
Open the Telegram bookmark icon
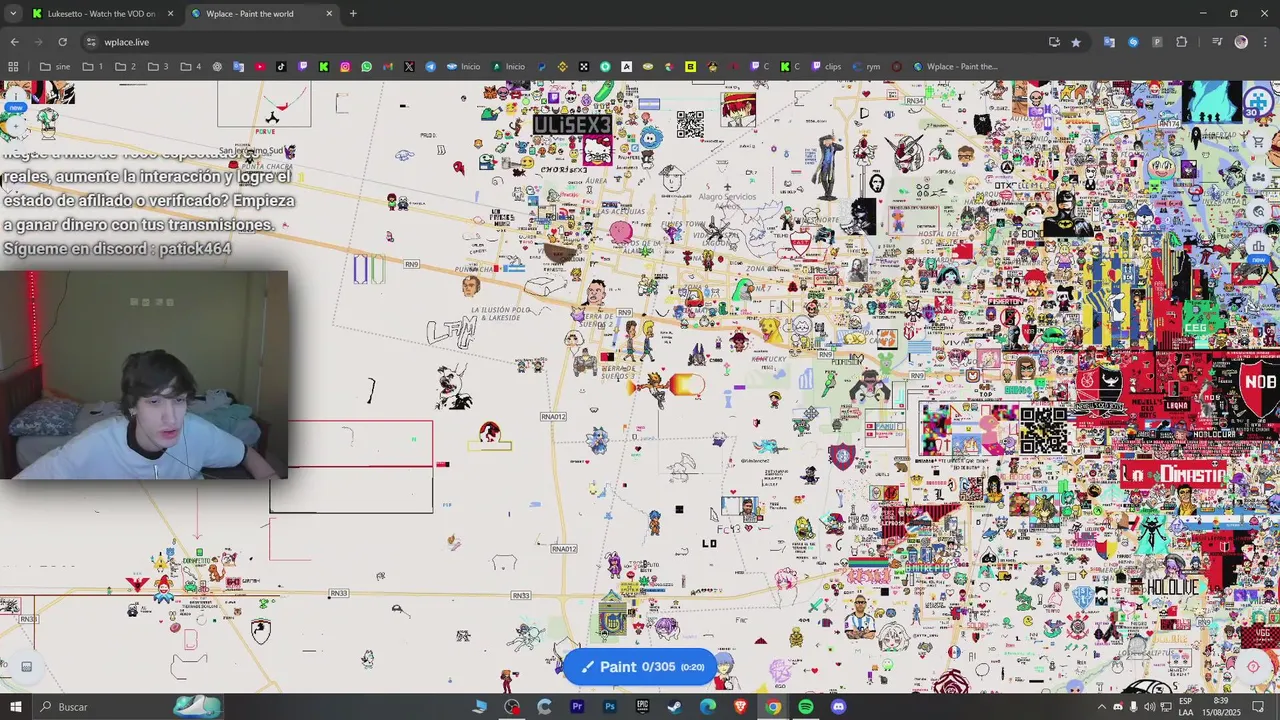pyautogui.click(x=431, y=67)
